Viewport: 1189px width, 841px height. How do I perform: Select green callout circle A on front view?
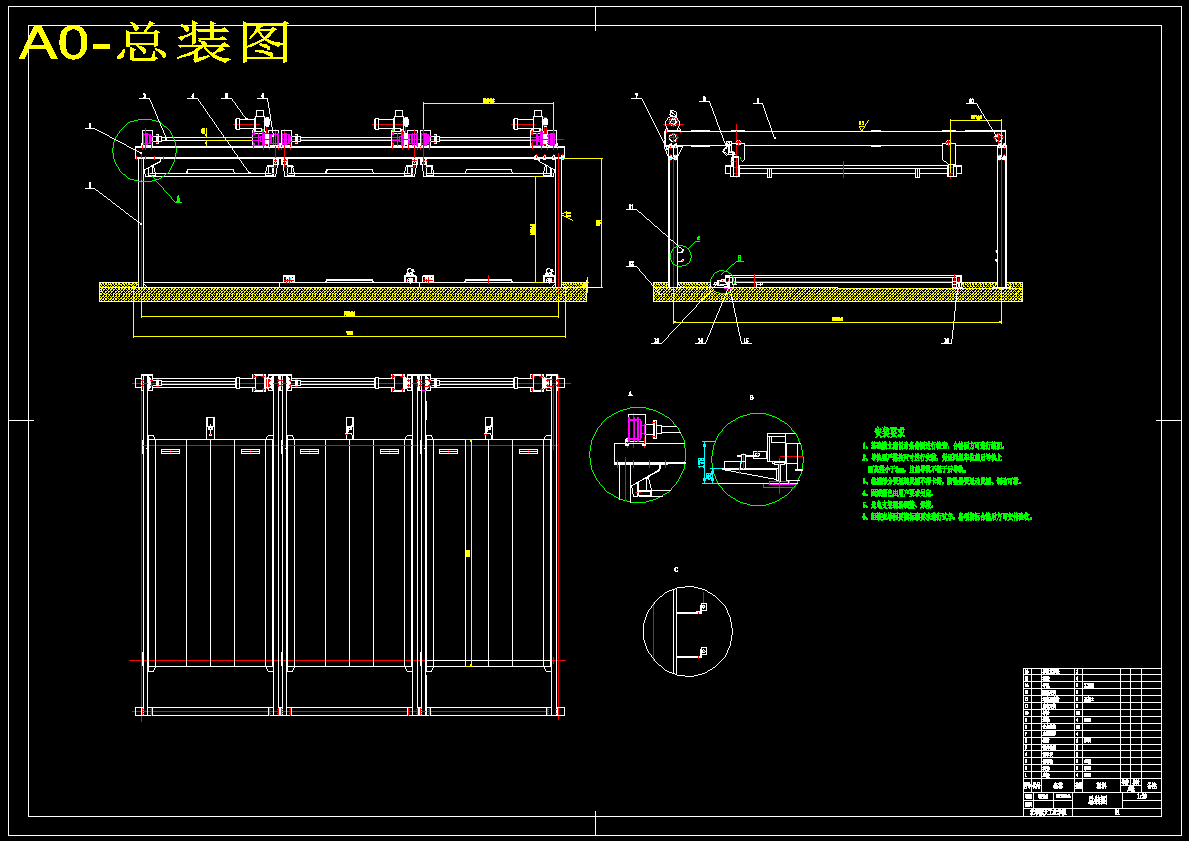coord(144,149)
